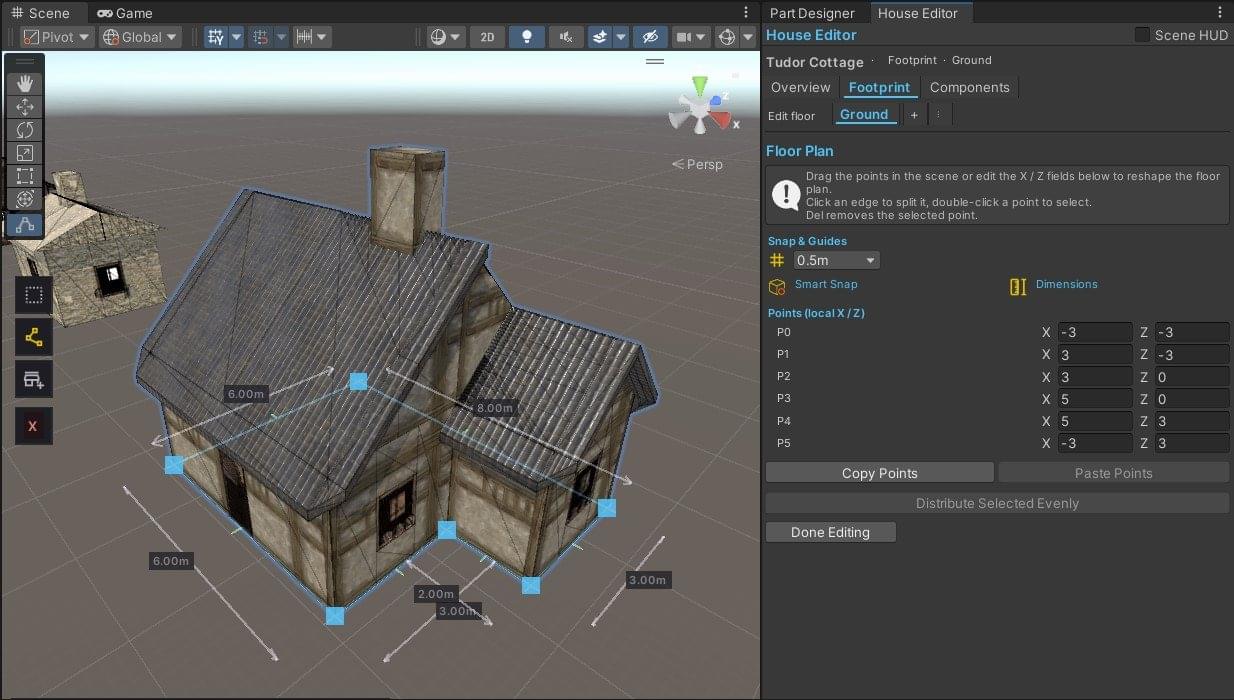Click the Dimensions ruler icon
This screenshot has width=1234, height=700.
pos(1018,287)
